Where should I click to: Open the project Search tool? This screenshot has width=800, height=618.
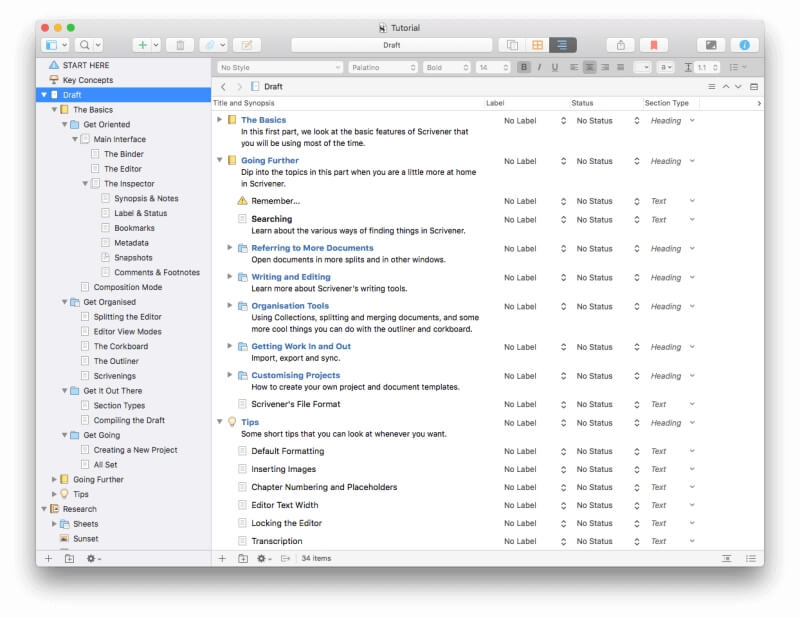[x=89, y=45]
